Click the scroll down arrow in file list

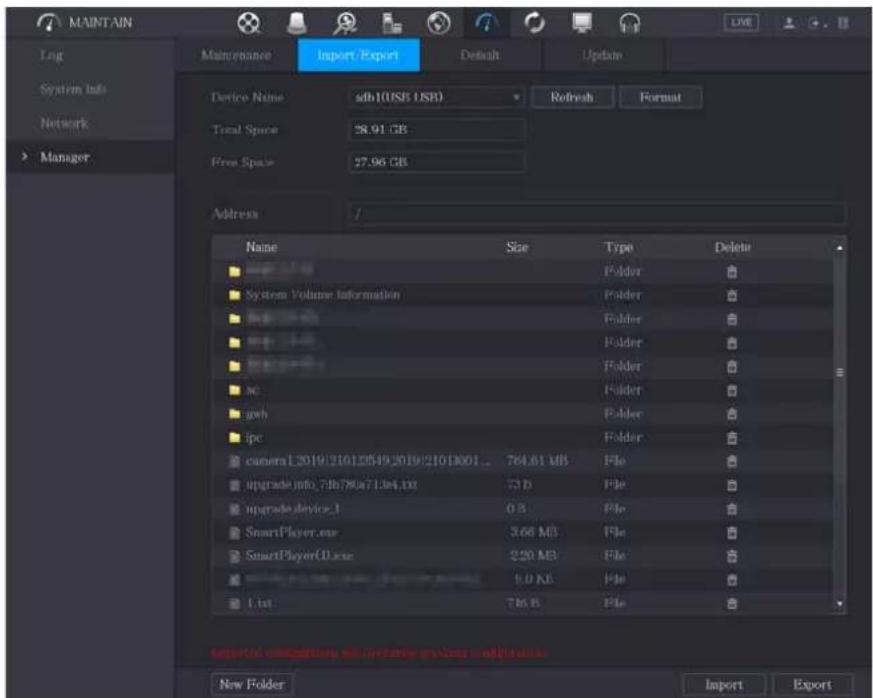tap(840, 604)
